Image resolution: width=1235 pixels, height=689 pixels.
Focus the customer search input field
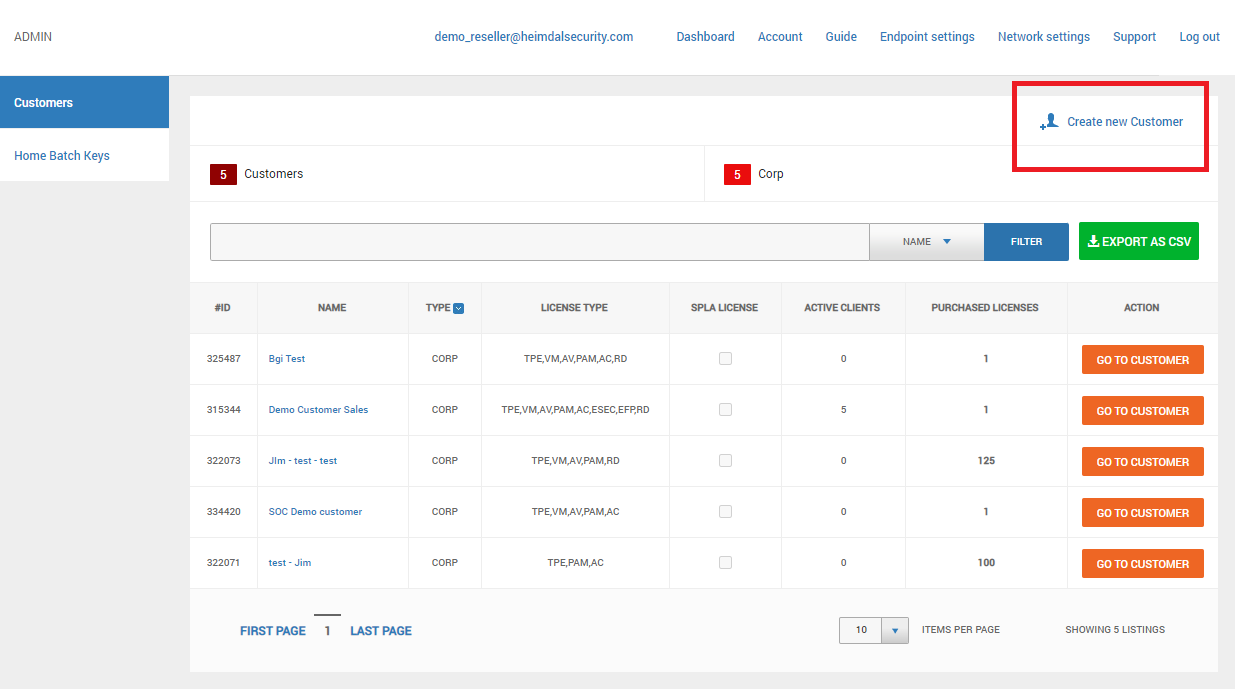(x=540, y=241)
